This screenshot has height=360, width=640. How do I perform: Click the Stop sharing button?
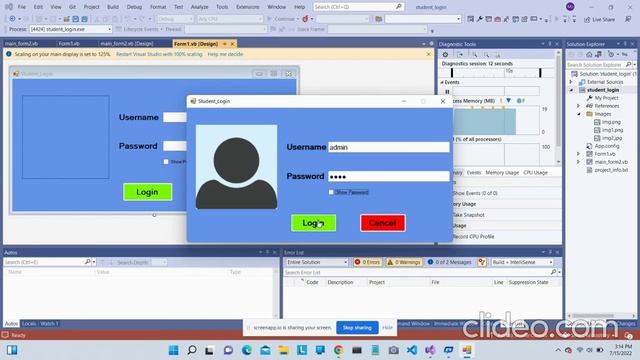357,327
